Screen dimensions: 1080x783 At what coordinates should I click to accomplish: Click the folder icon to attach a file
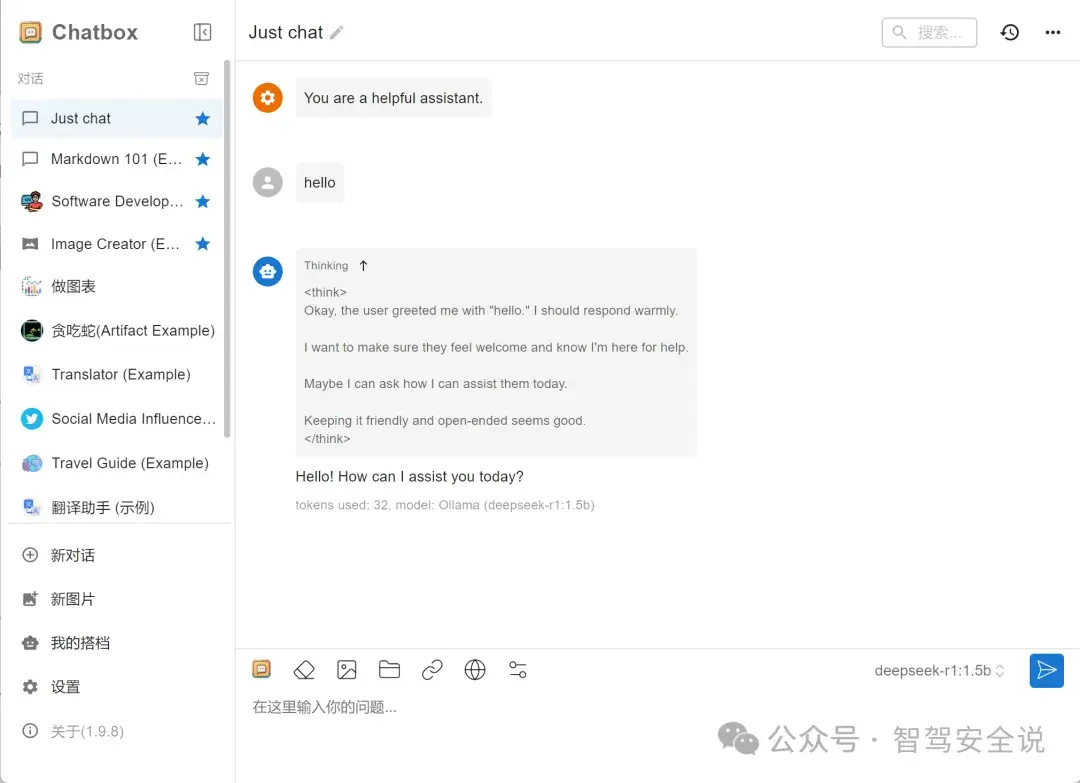pos(389,670)
